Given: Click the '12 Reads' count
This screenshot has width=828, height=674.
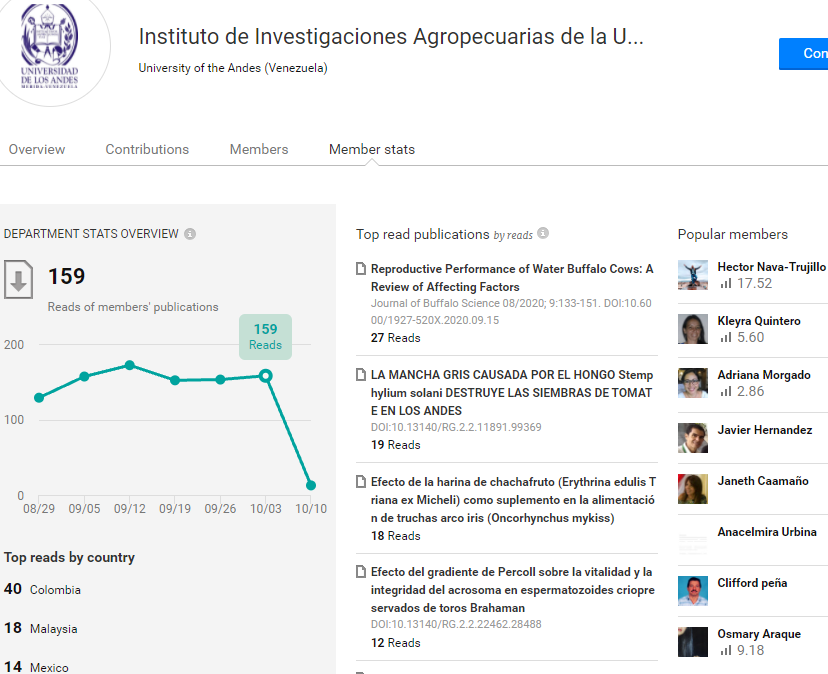Looking at the screenshot, I should coord(396,643).
